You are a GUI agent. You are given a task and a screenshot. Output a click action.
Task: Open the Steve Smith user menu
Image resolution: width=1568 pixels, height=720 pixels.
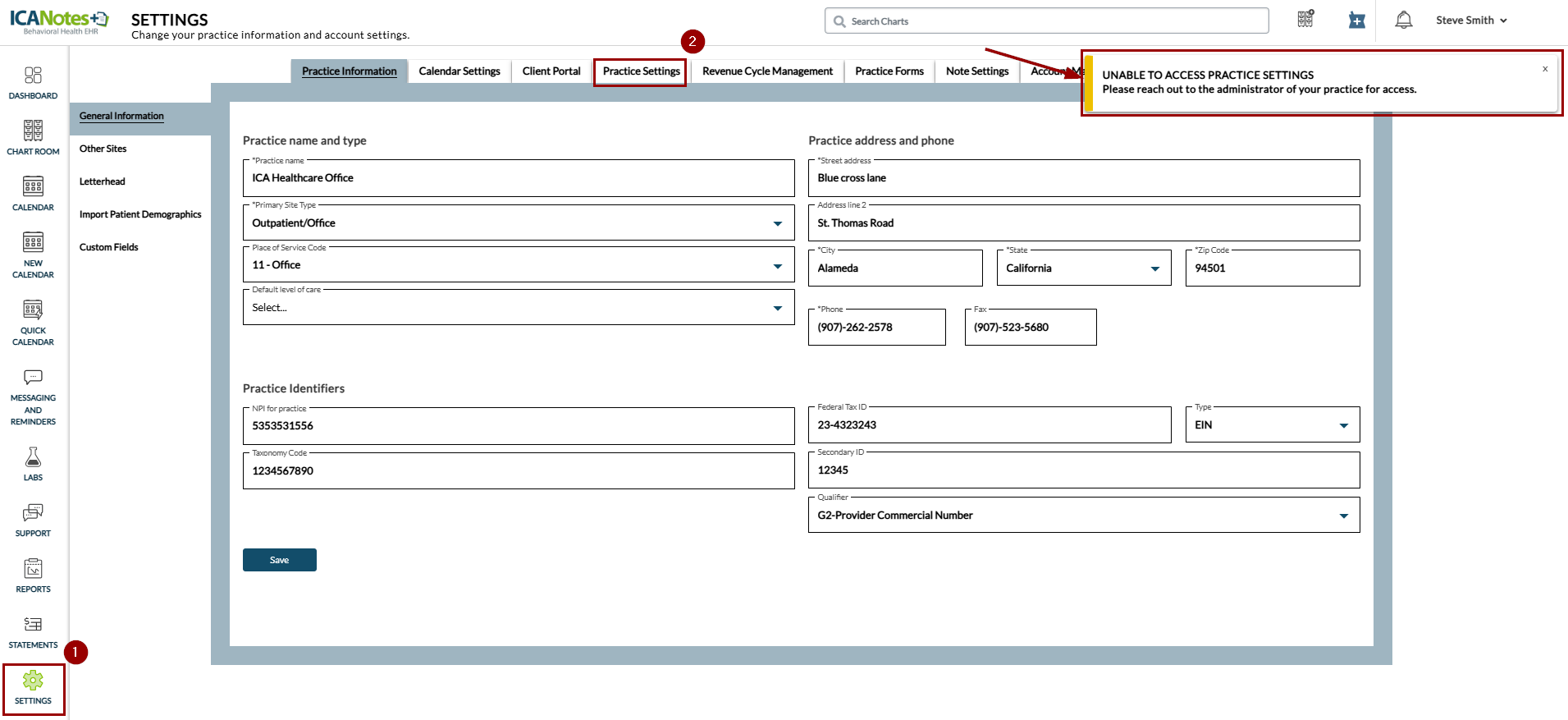coord(1470,21)
